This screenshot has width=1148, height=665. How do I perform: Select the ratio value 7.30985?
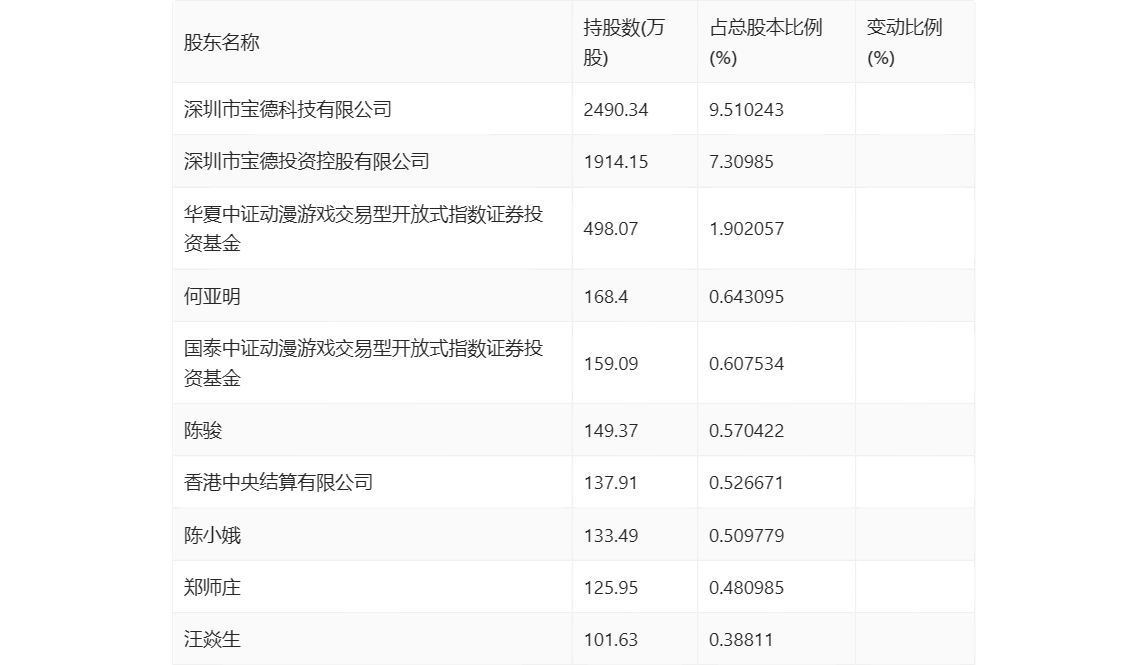[741, 162]
